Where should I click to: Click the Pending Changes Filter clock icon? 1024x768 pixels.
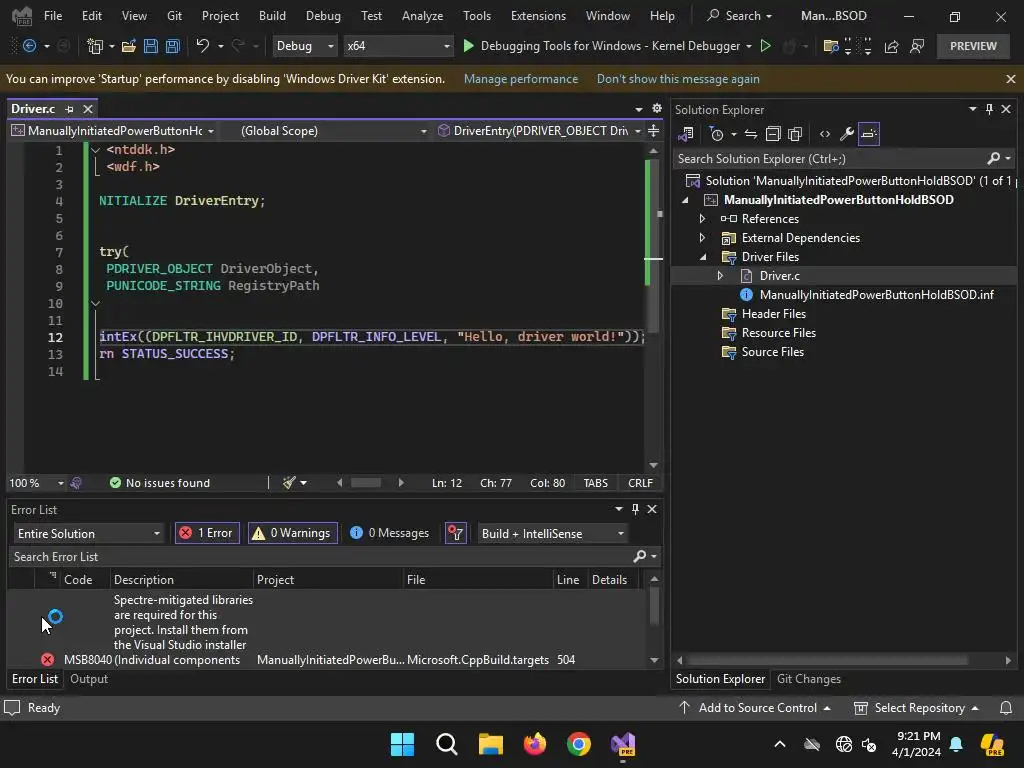(x=717, y=135)
